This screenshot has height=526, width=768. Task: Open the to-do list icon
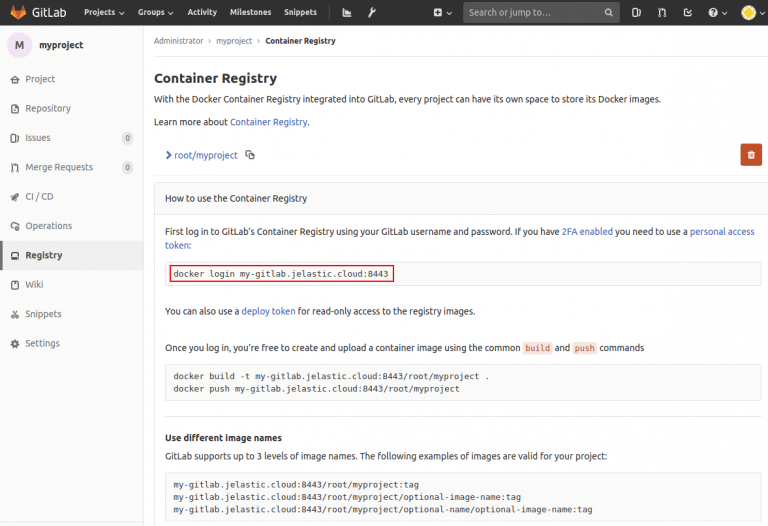tap(688, 13)
